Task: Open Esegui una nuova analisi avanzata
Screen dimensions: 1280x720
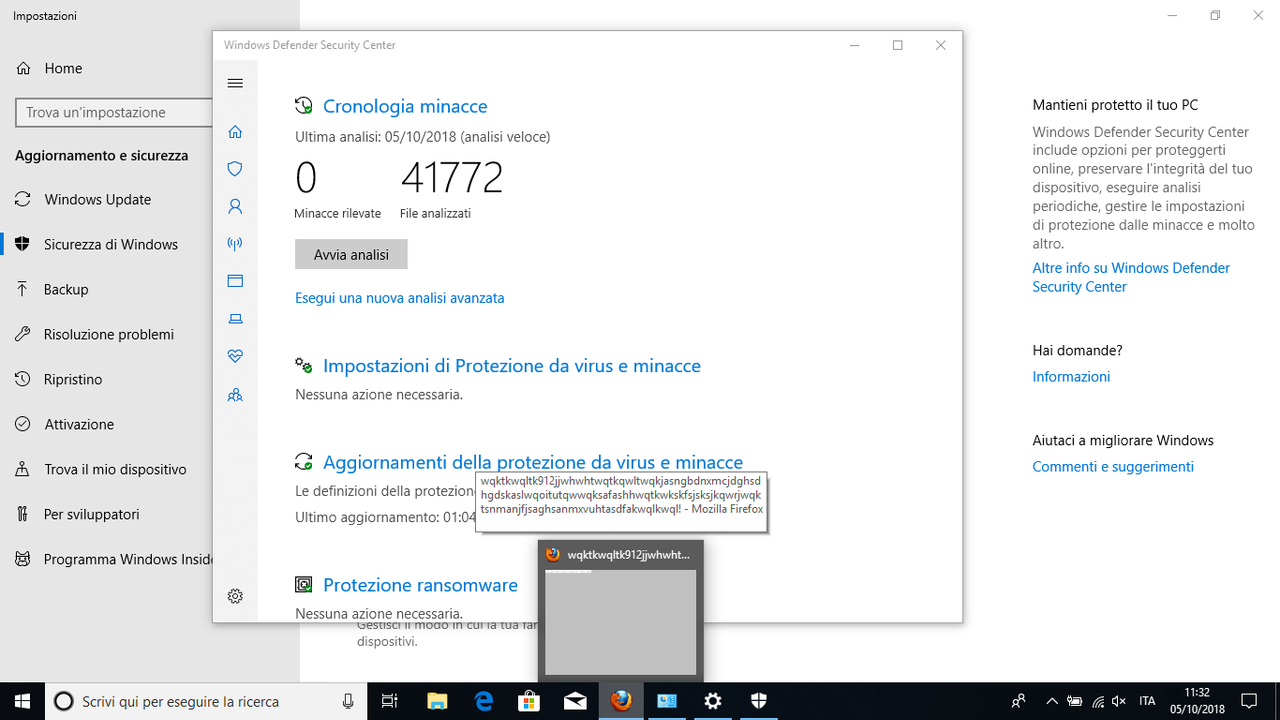Action: point(400,298)
